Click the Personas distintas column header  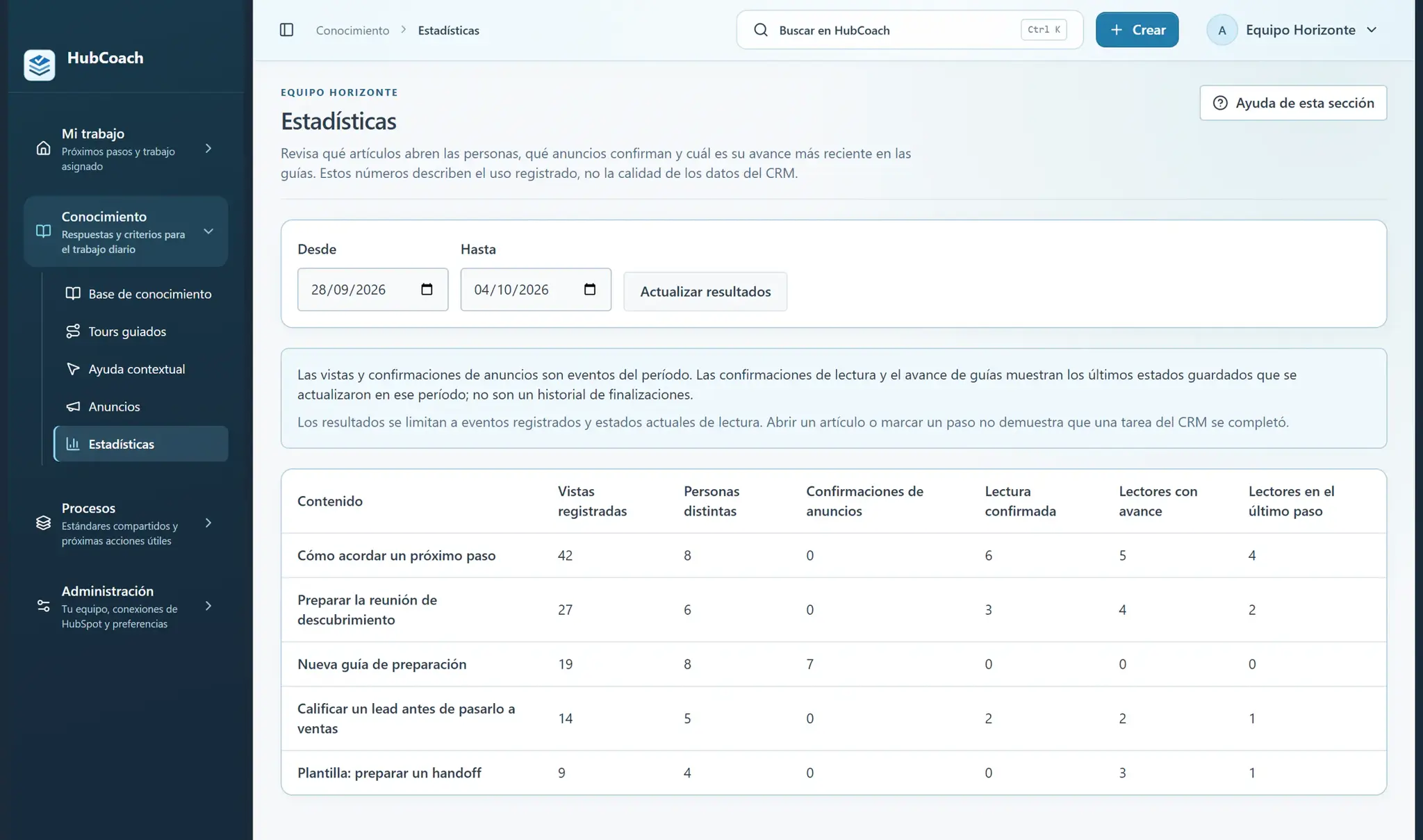711,501
